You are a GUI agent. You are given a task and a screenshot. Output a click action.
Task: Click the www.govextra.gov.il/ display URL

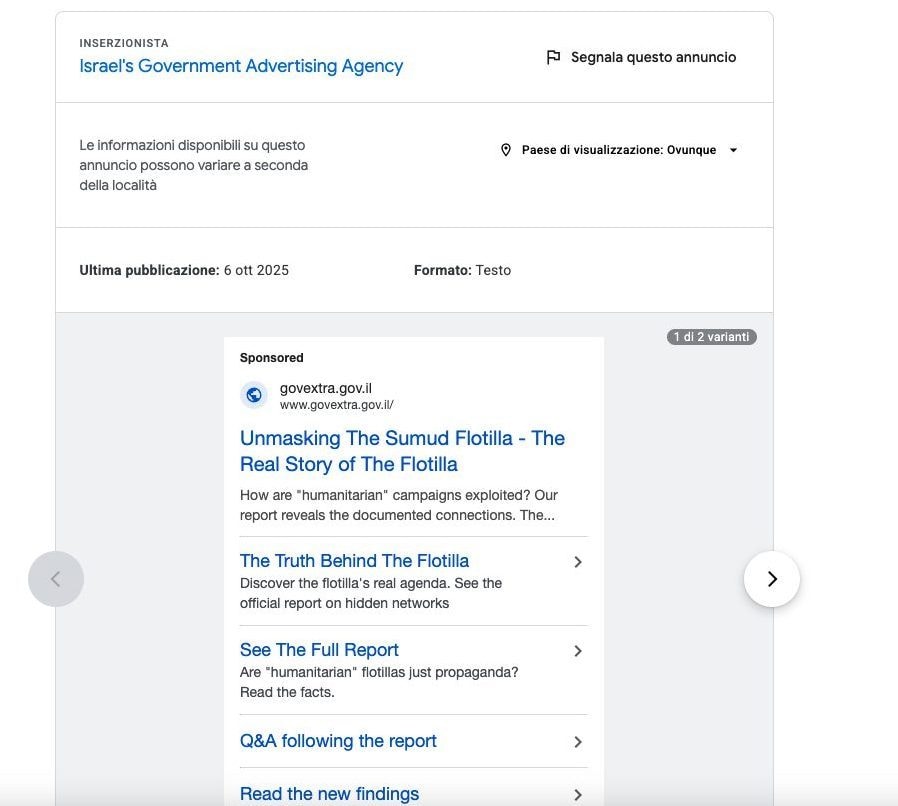click(x=336, y=405)
